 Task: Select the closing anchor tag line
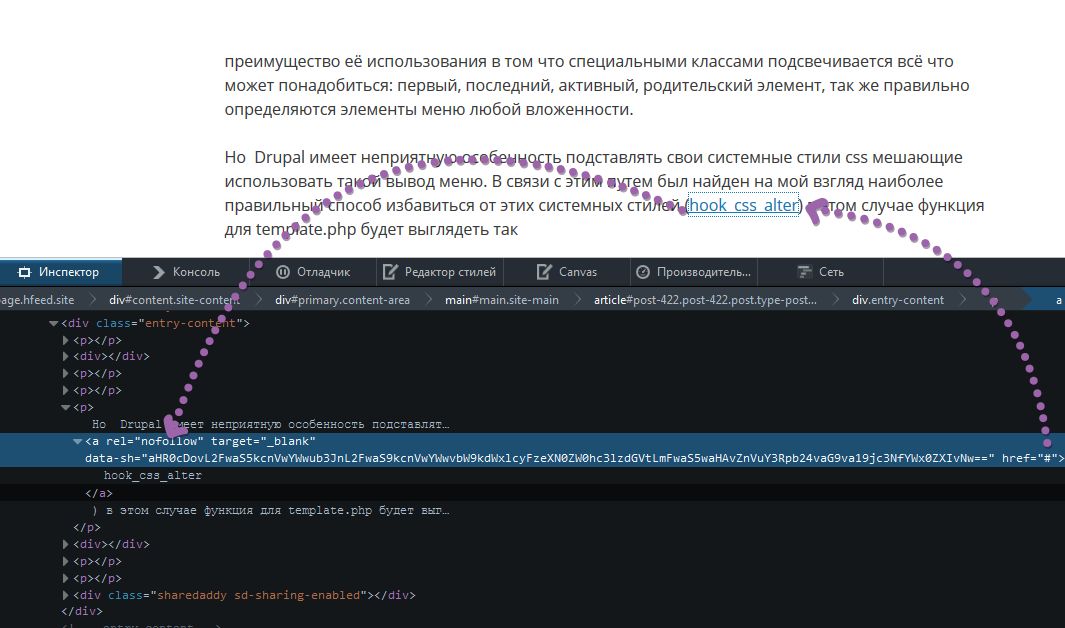[x=98, y=493]
